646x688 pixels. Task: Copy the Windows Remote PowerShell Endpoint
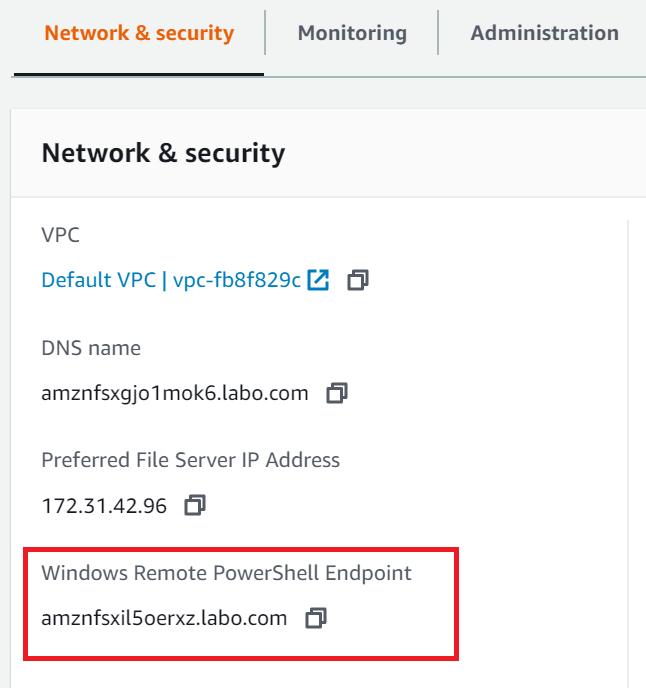(x=316, y=618)
